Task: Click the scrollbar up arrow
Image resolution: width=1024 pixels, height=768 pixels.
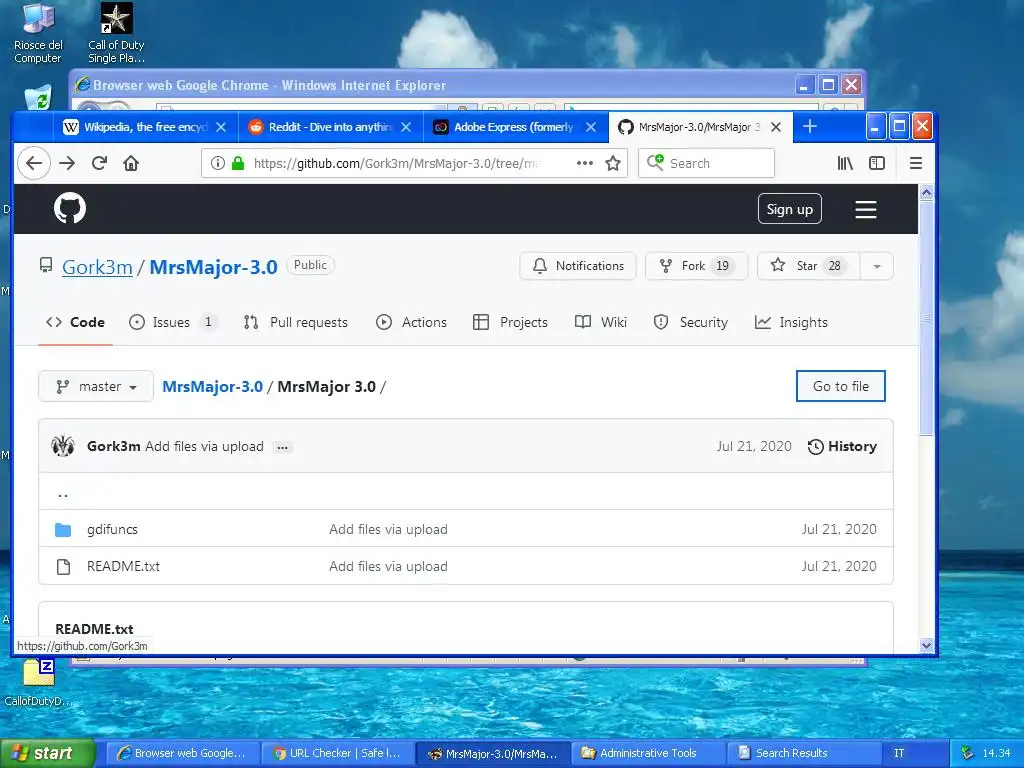Action: pos(926,193)
